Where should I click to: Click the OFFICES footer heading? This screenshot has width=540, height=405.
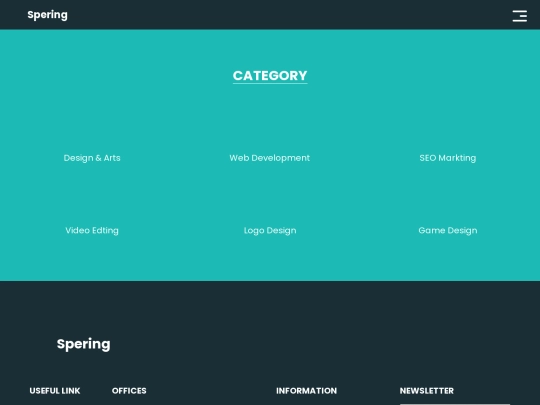coord(129,391)
